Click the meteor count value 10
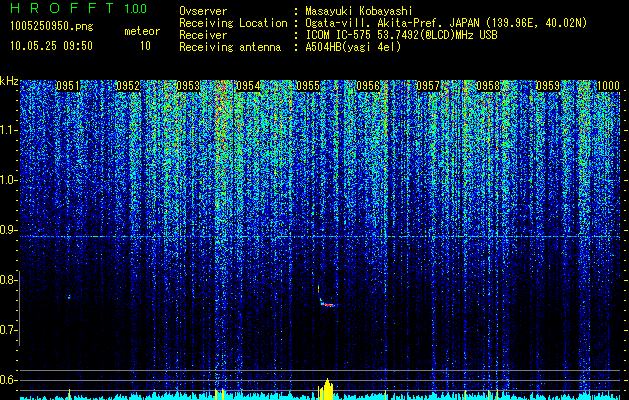Screen dimensions: 629x400 [x=145, y=46]
